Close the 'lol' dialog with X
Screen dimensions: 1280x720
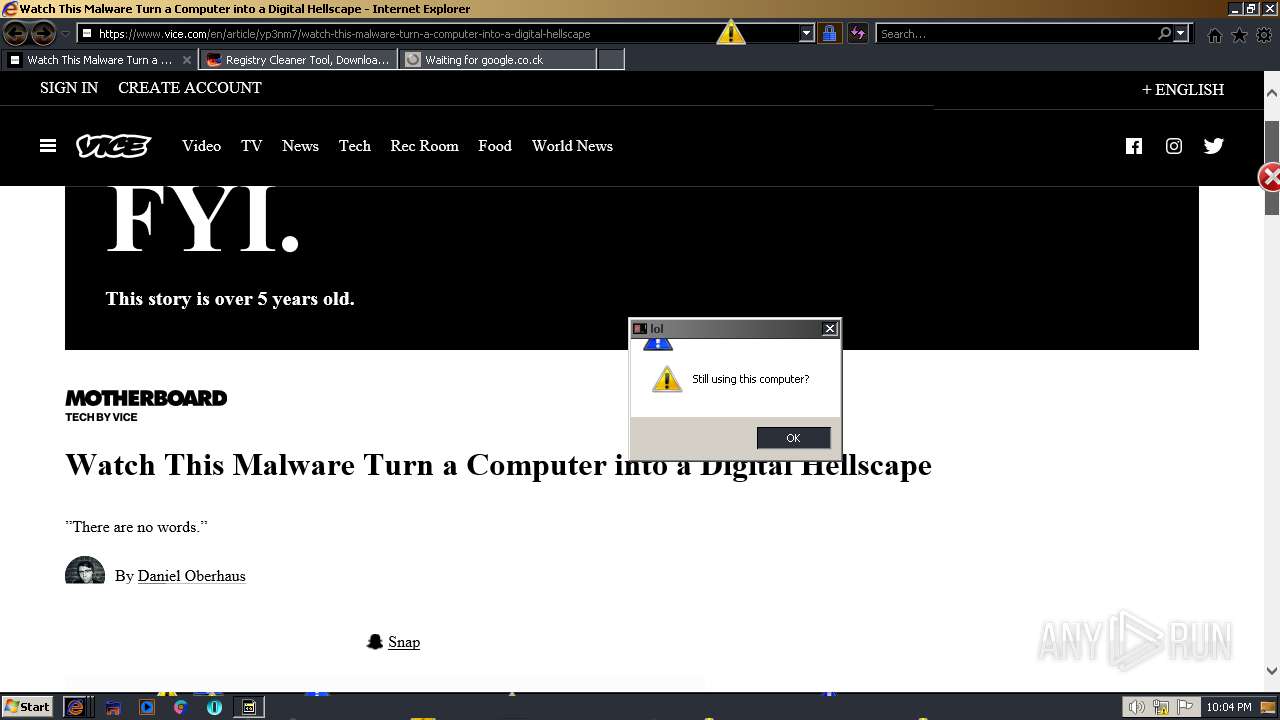tap(829, 329)
